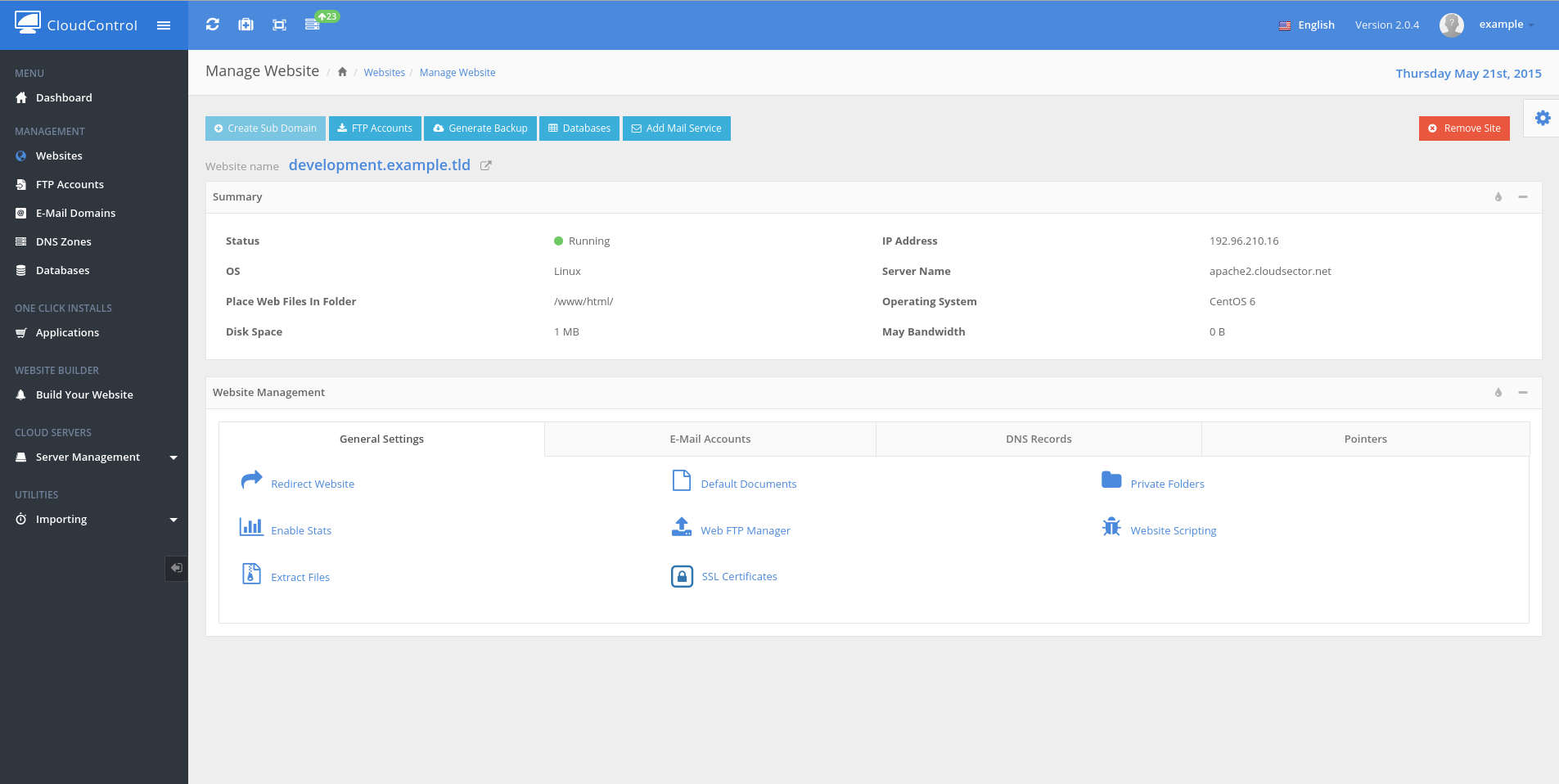Open the user avatar picture
Screen dimensions: 1559x784
click(1452, 25)
